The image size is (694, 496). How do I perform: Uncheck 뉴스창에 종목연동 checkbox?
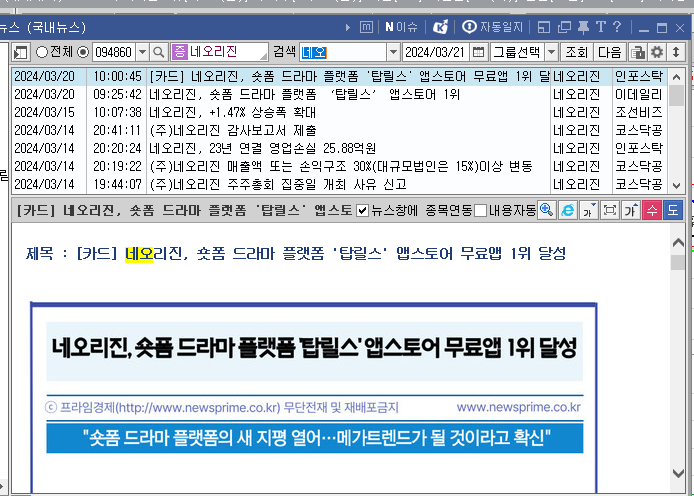[362, 211]
